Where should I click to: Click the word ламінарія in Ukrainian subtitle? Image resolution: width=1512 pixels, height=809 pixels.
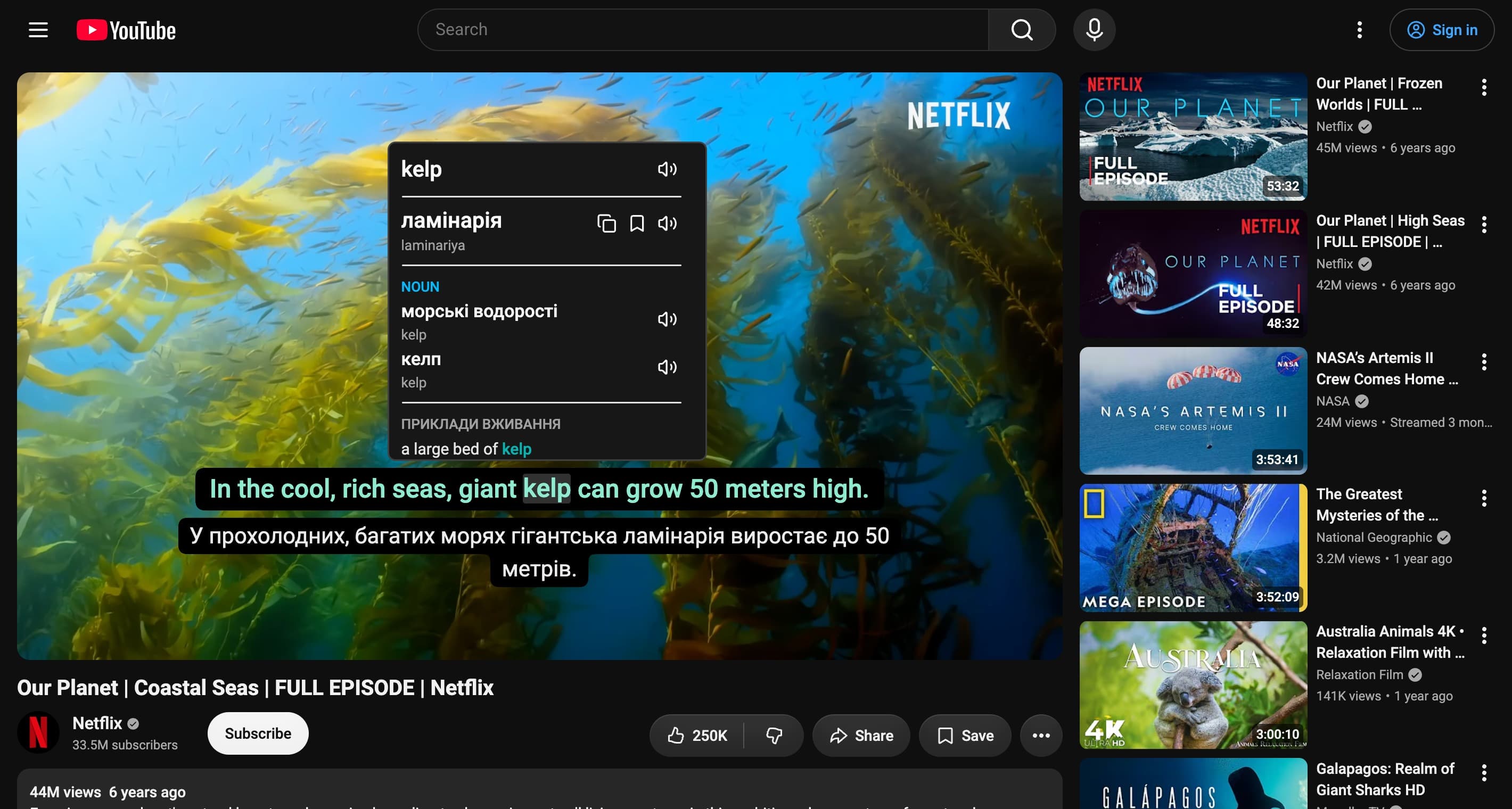673,535
